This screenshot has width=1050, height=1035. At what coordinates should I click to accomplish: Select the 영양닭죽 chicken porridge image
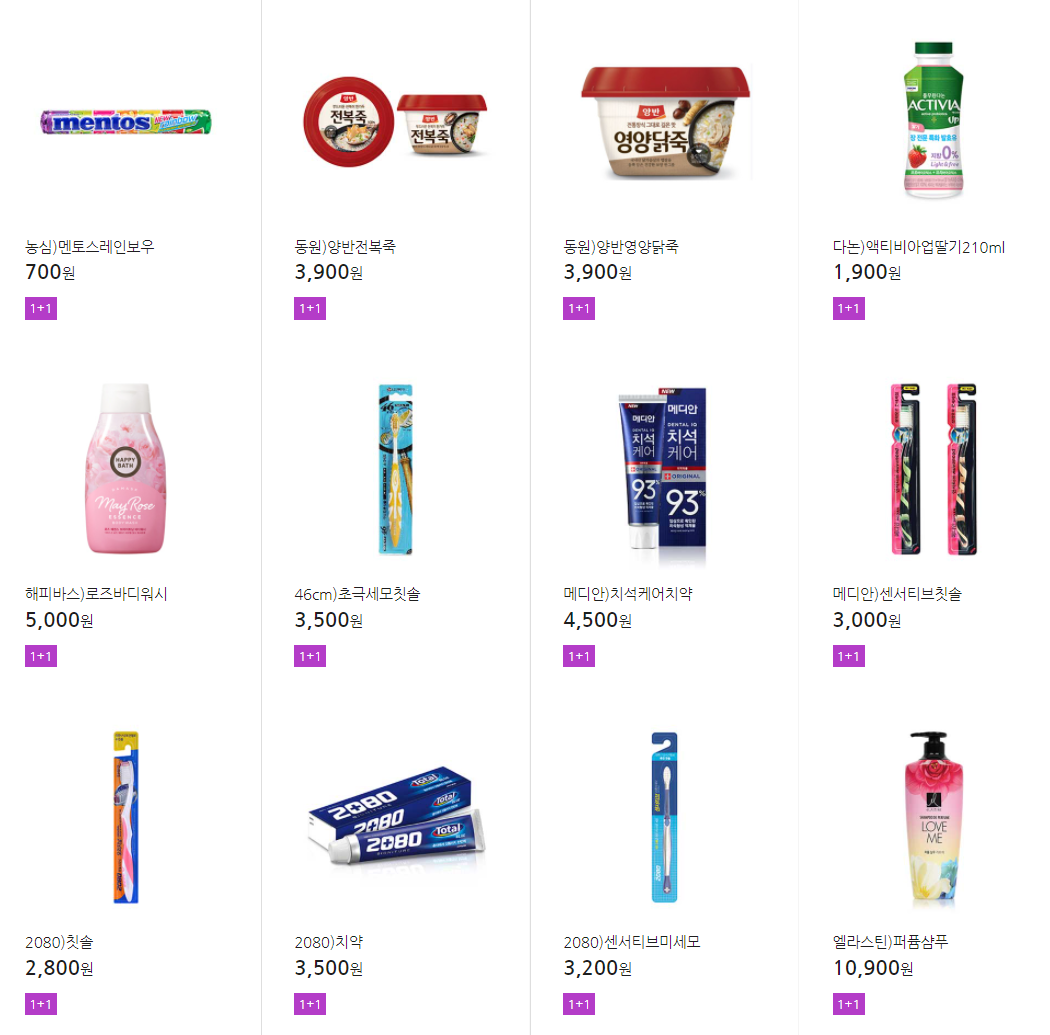666,123
